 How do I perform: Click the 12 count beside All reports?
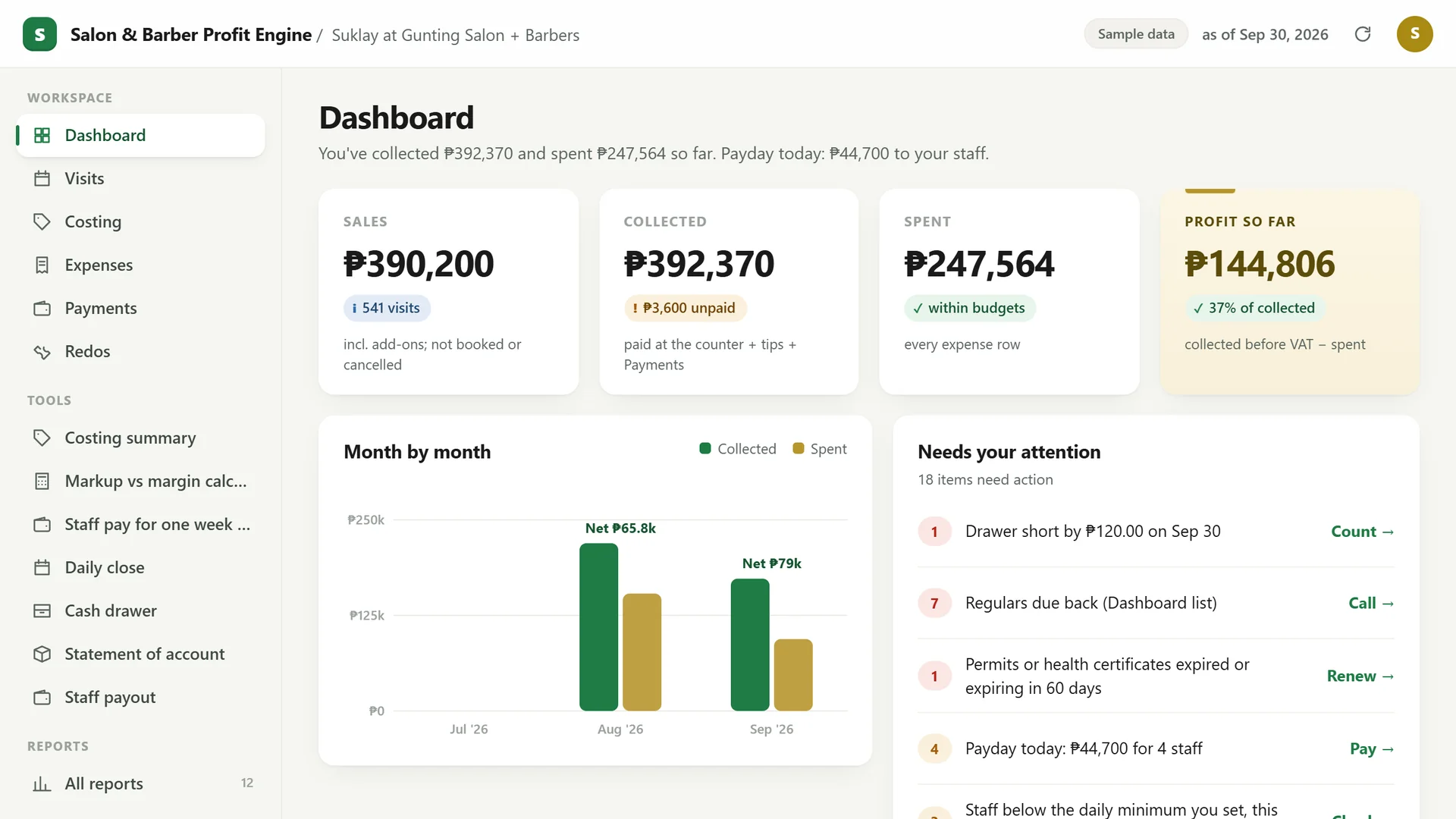(247, 783)
